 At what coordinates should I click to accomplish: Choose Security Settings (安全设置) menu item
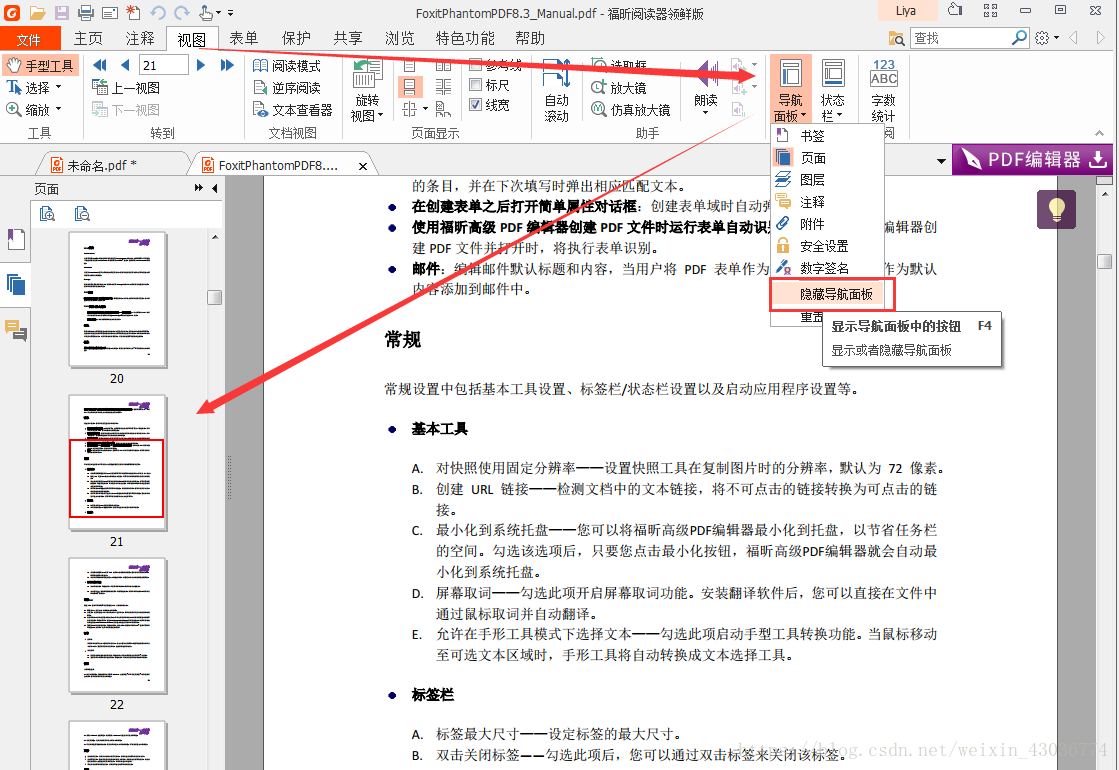click(x=828, y=246)
